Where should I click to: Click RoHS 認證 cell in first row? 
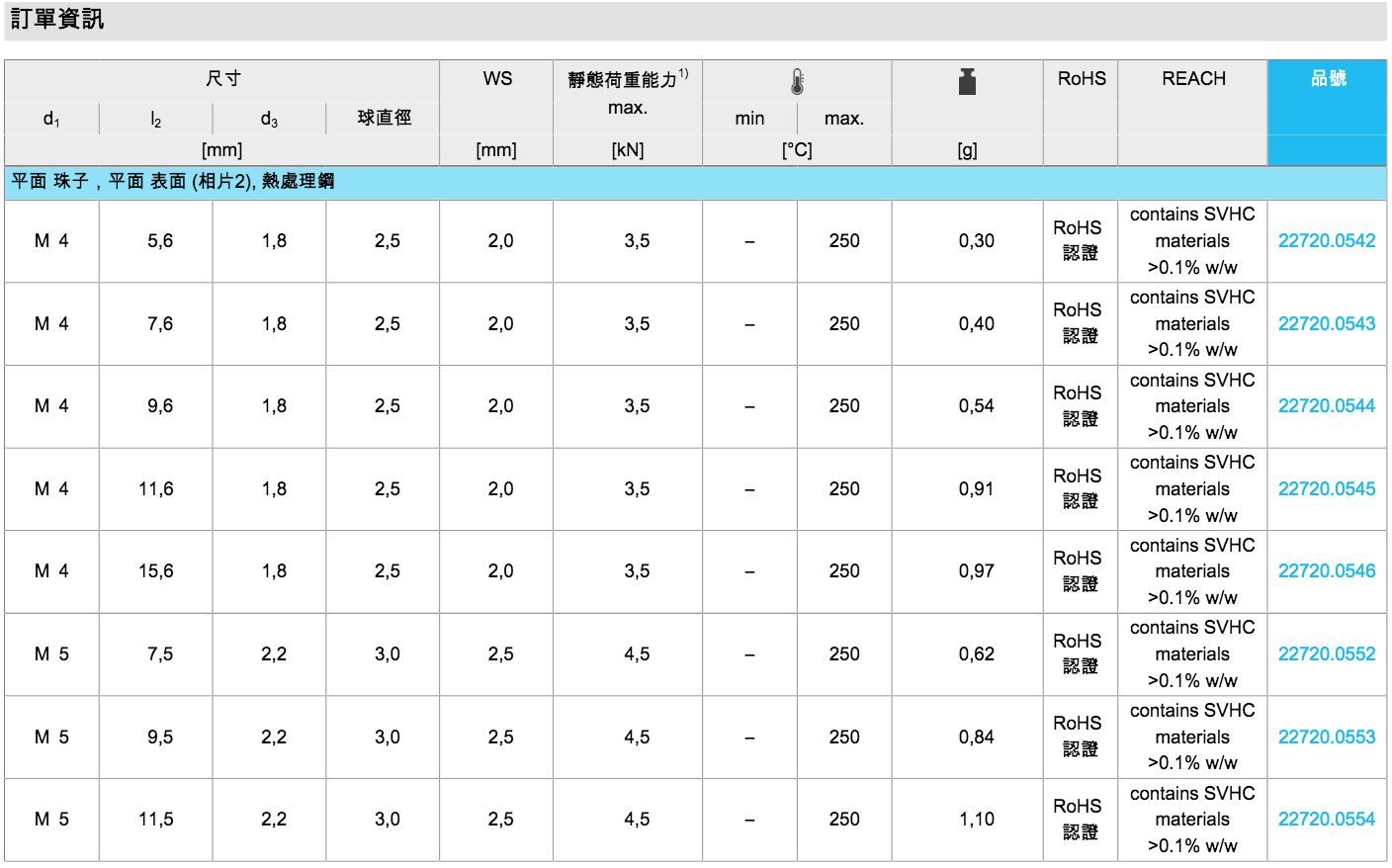point(1079,241)
